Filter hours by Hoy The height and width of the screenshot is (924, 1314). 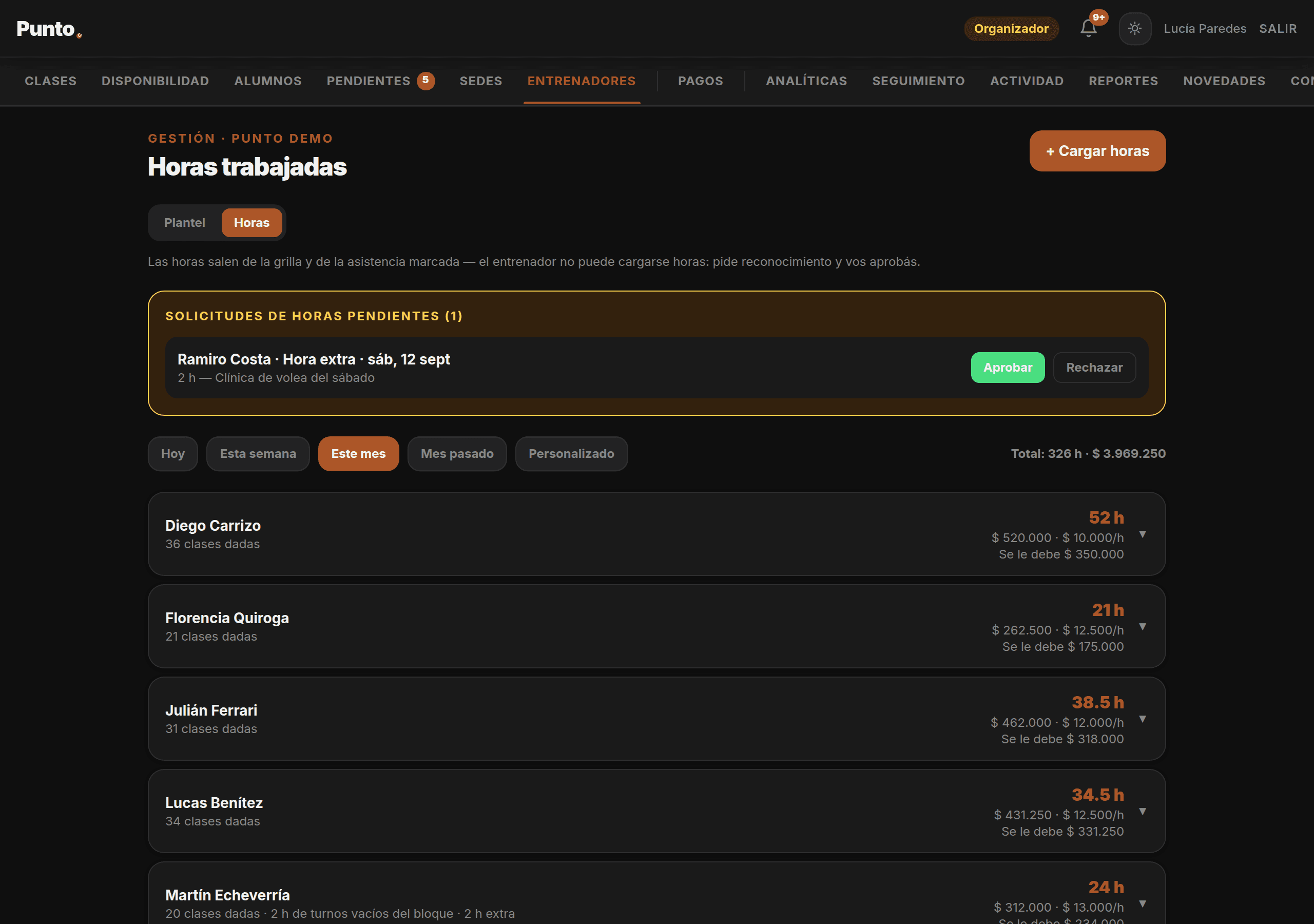click(173, 453)
